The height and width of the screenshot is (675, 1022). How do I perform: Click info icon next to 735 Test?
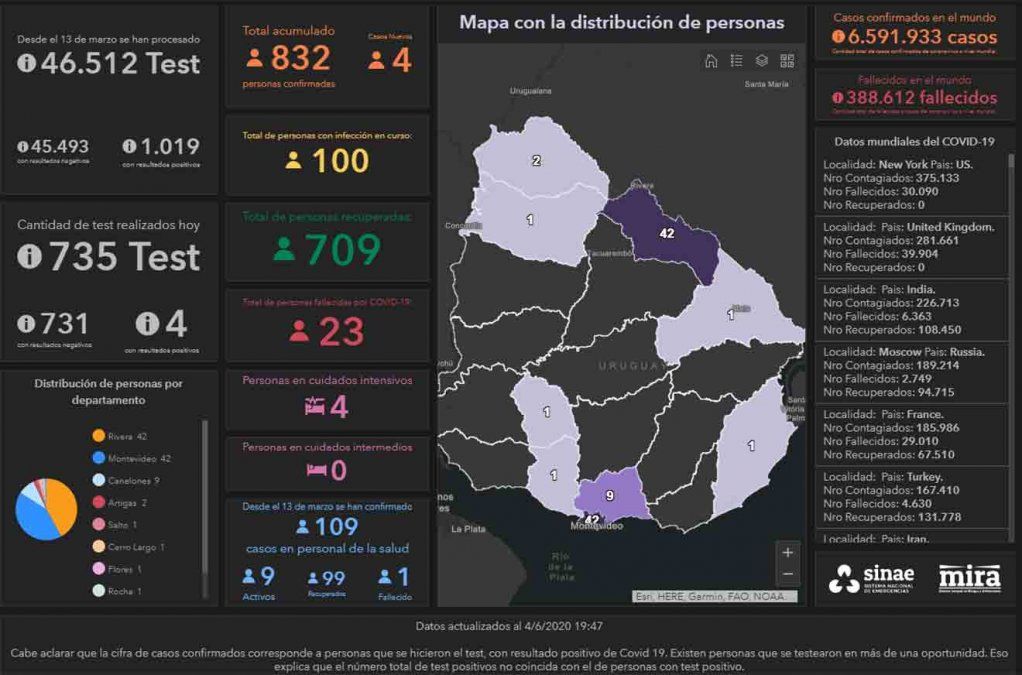[30, 257]
